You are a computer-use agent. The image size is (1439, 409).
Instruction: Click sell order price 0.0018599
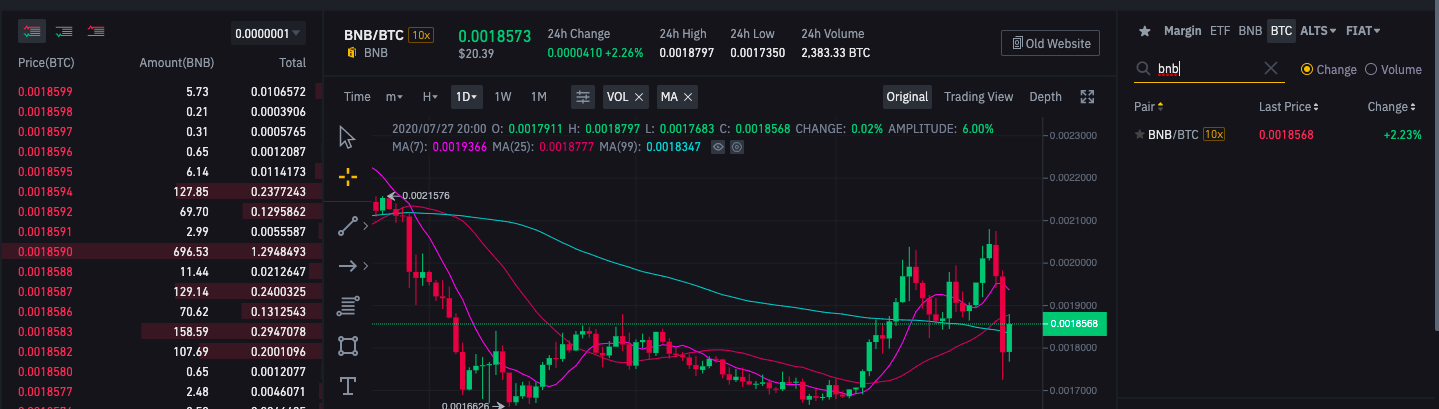[46, 91]
